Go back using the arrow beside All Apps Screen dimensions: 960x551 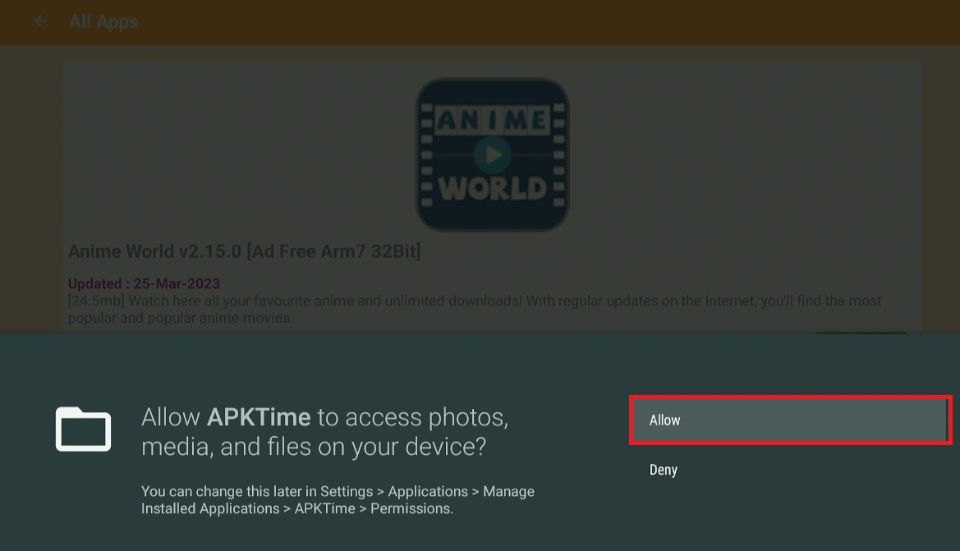(x=41, y=21)
